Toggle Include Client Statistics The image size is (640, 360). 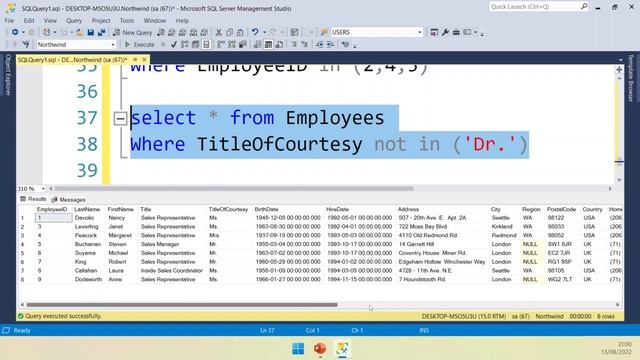pyautogui.click(x=243, y=44)
